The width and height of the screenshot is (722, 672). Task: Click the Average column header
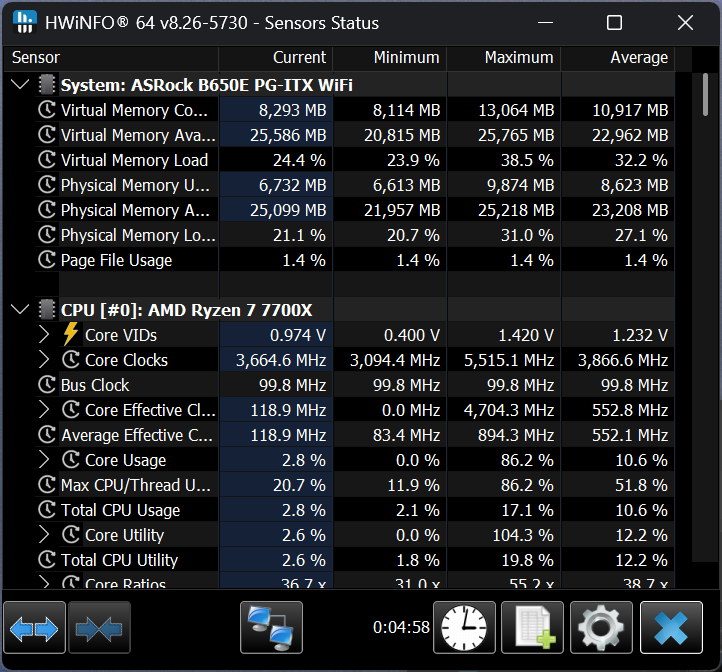pyautogui.click(x=618, y=58)
